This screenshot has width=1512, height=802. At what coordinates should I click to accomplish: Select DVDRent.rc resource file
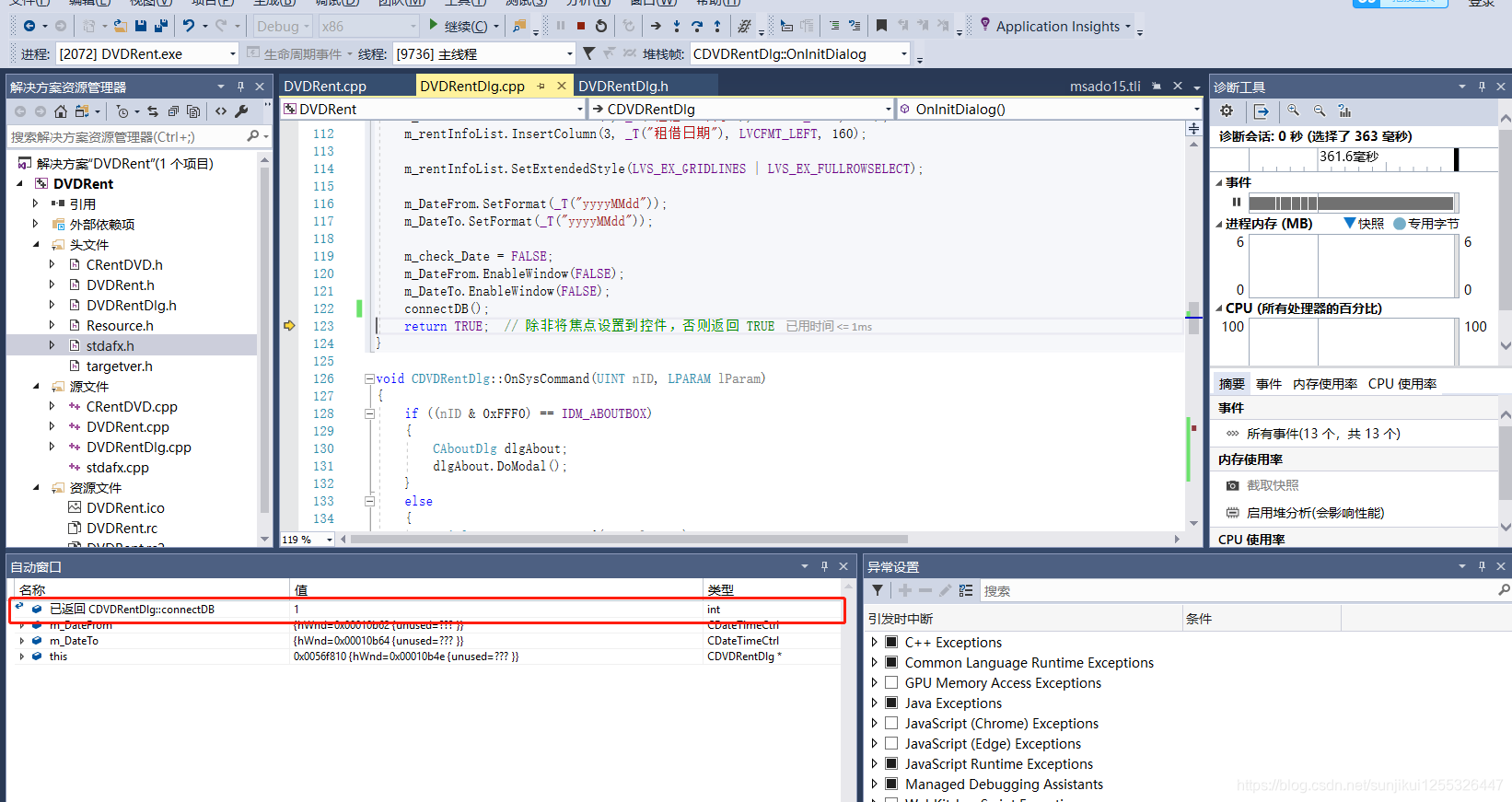[122, 528]
